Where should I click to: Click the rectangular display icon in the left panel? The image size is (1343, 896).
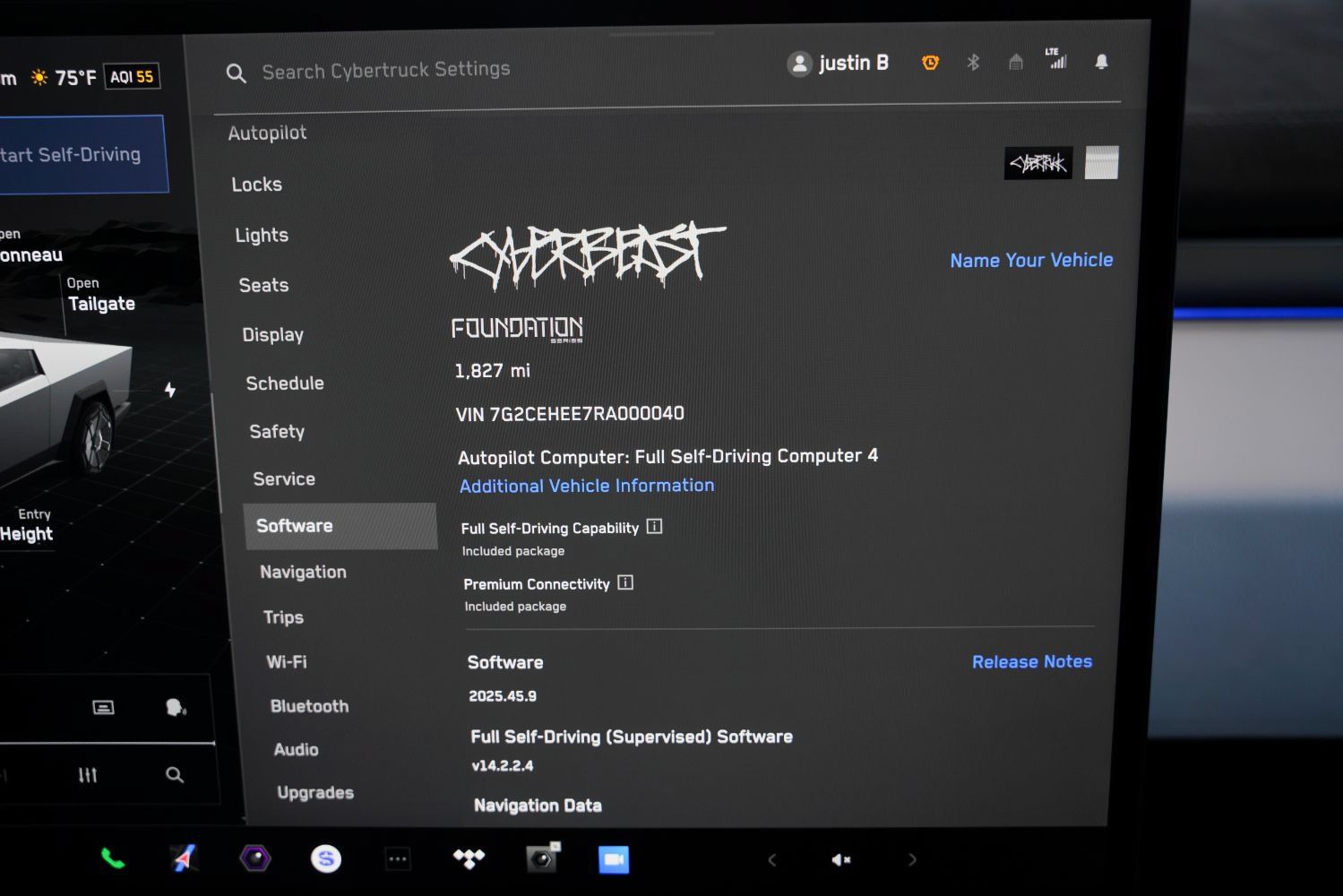103,708
